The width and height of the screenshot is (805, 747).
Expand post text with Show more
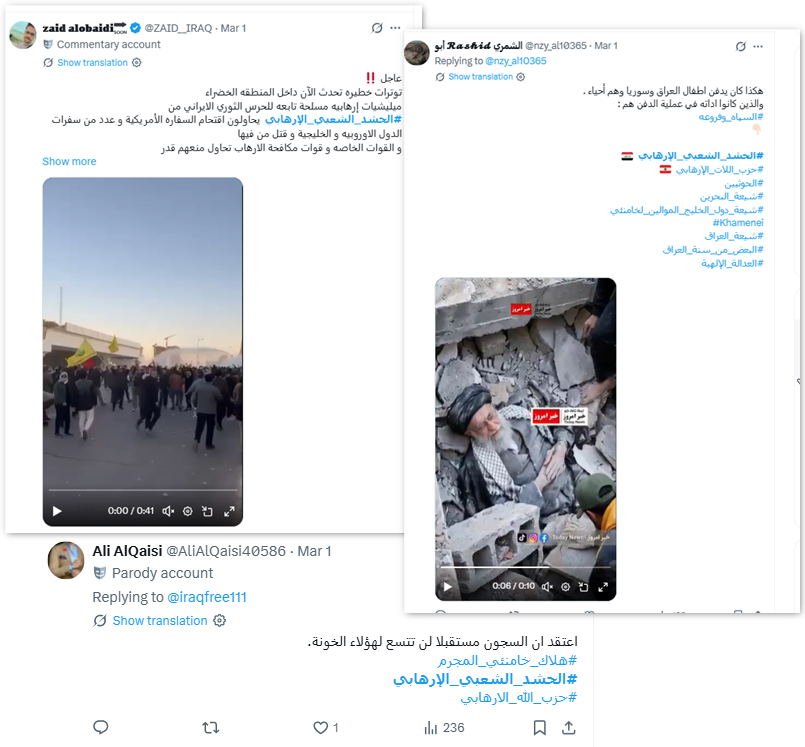[69, 161]
